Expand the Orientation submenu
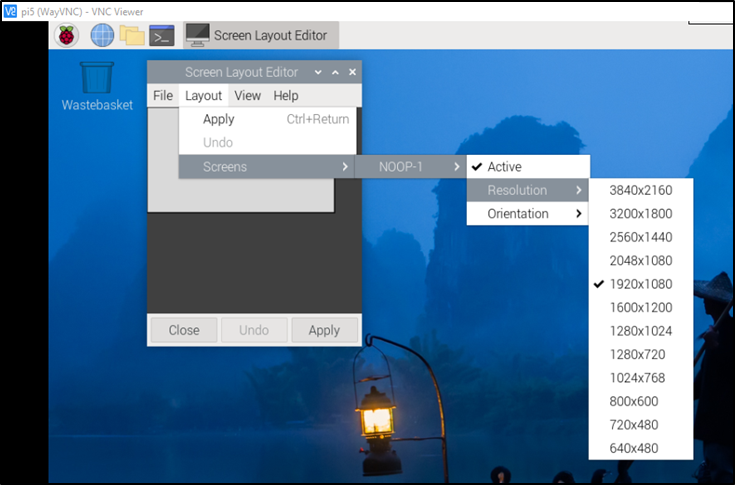Image resolution: width=735 pixels, height=485 pixels. (527, 214)
